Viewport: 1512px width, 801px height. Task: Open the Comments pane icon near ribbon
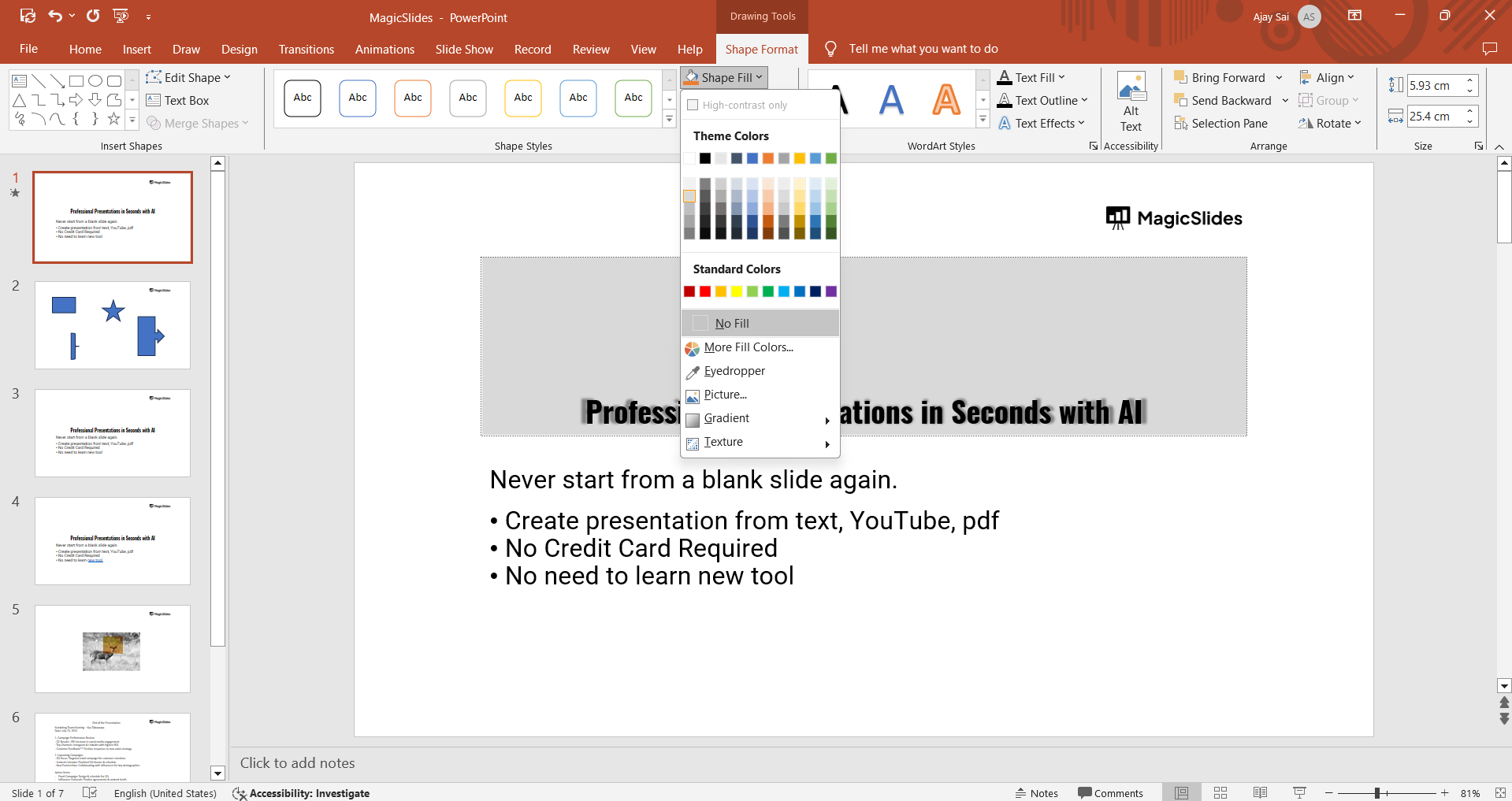point(1489,49)
